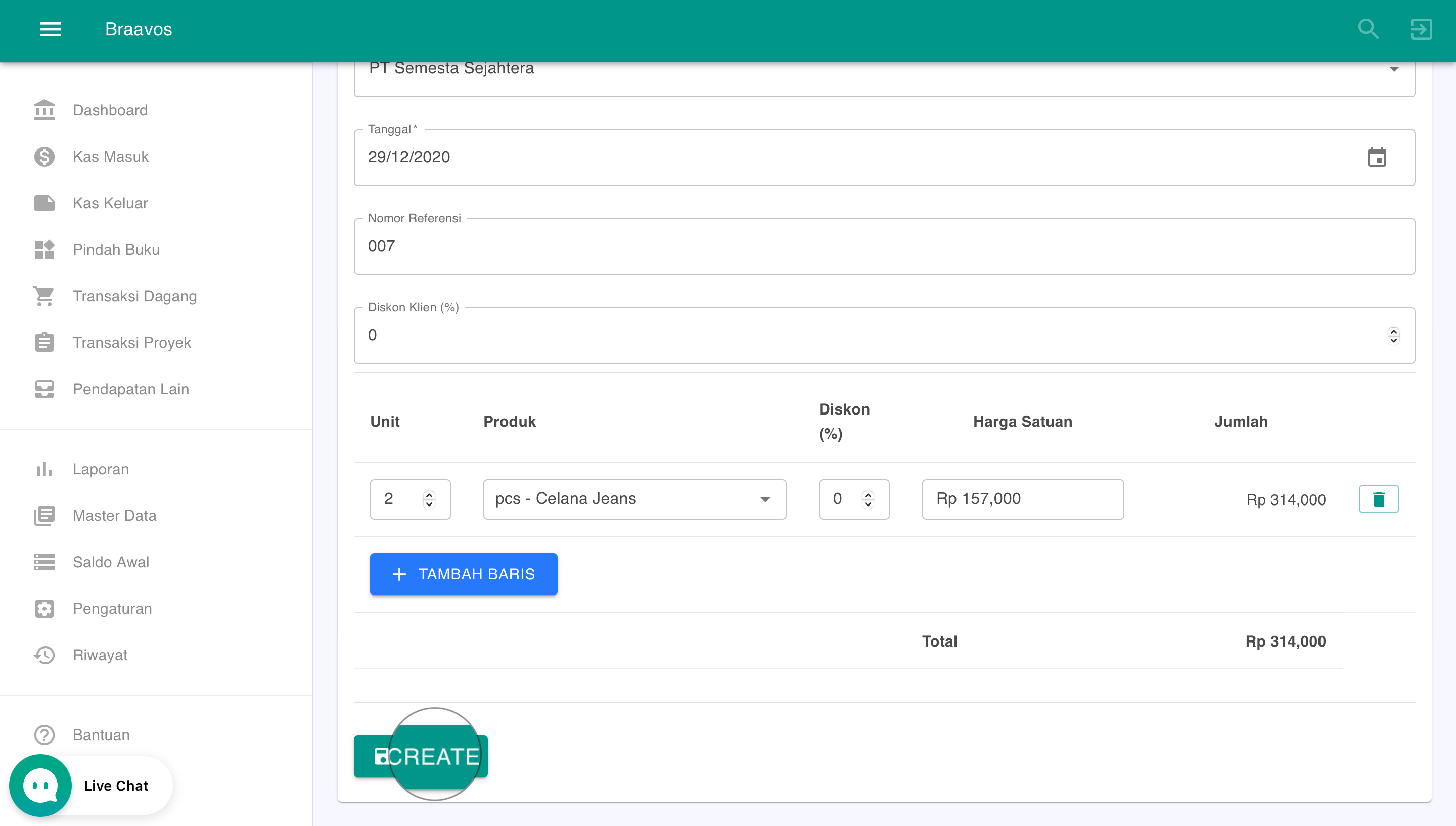Screen dimensions: 1456x826
Task: Click the Riwayat history icon
Action: pyautogui.click(x=44, y=655)
